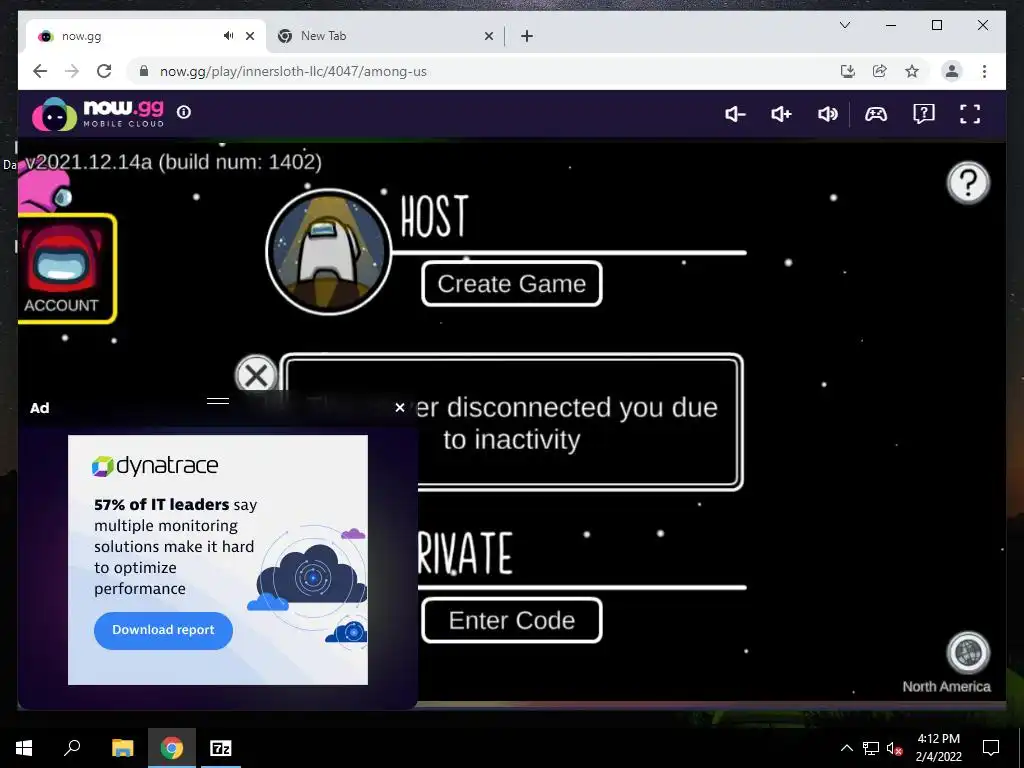
Task: Click the muted volume tray icon
Action: pos(894,748)
